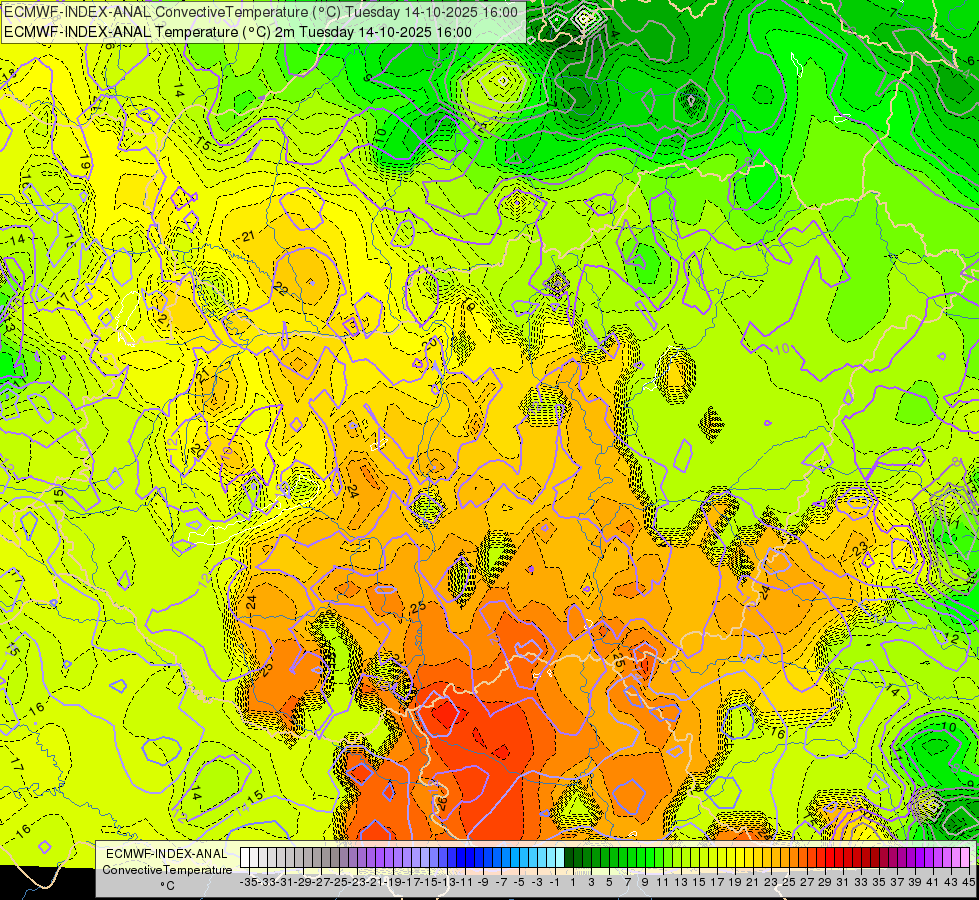
Task: Click the 18 contour label mid-map
Action: (468, 305)
